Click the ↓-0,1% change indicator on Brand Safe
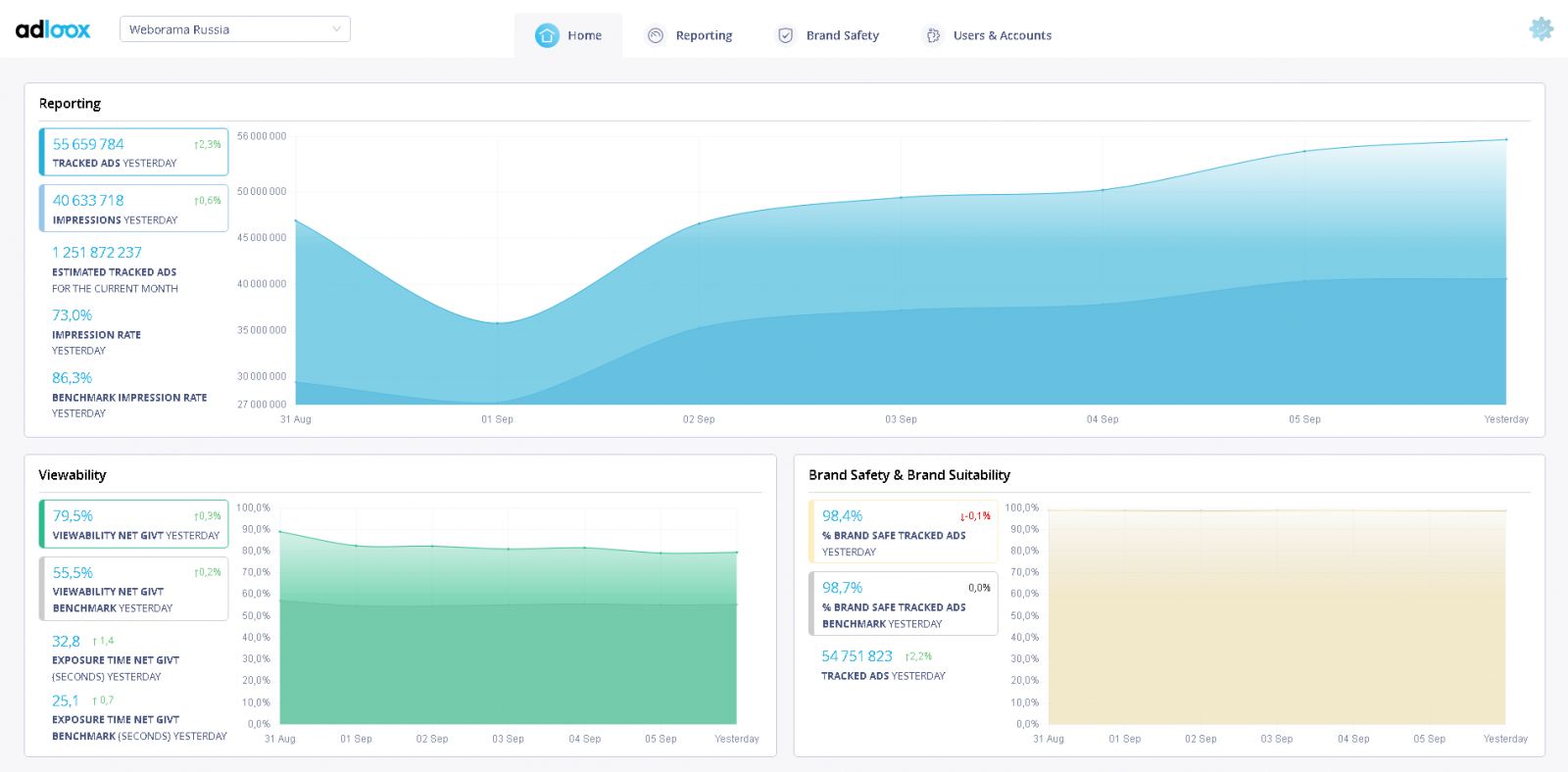 pos(975,516)
